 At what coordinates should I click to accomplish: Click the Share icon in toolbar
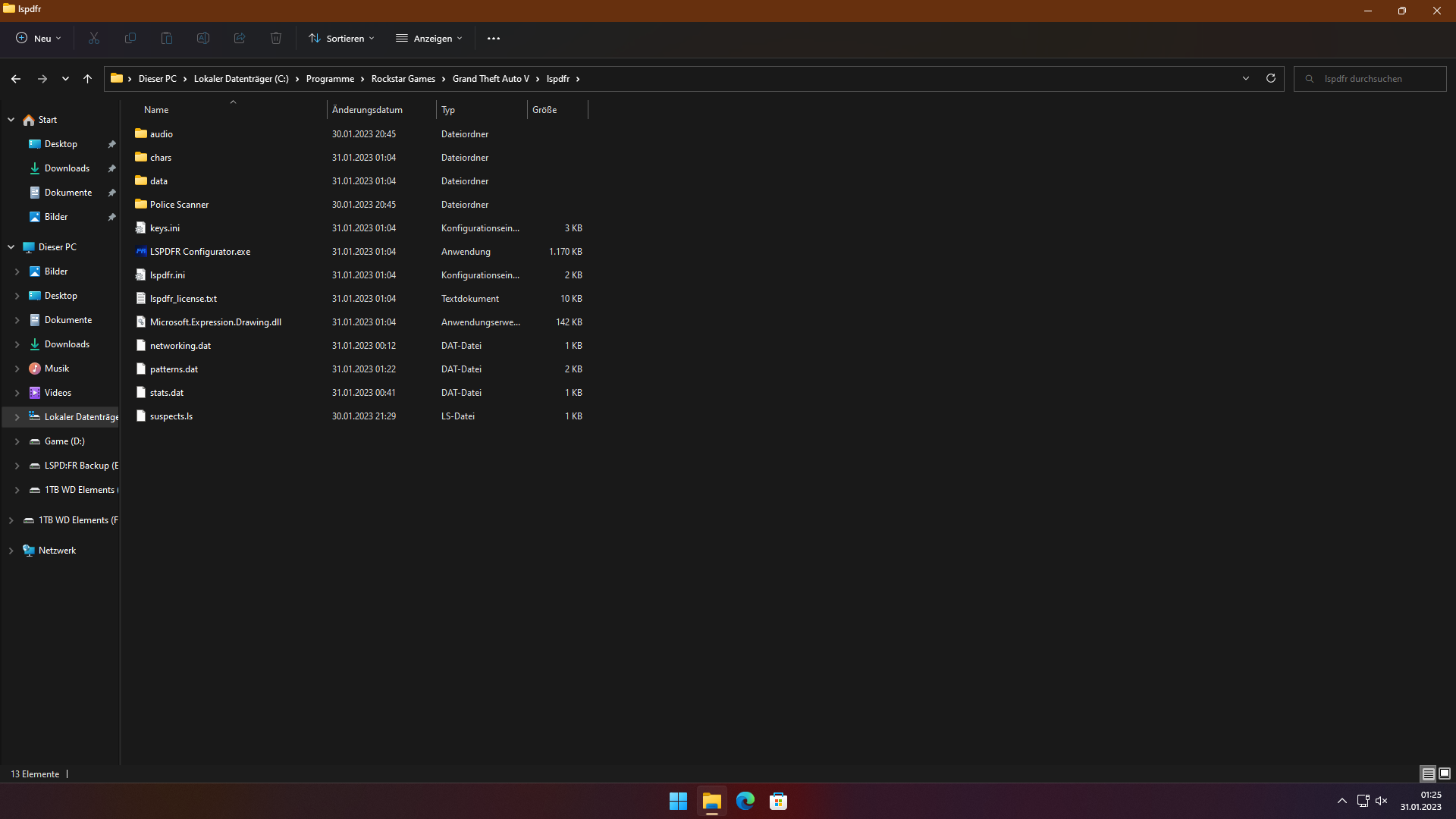coord(240,38)
